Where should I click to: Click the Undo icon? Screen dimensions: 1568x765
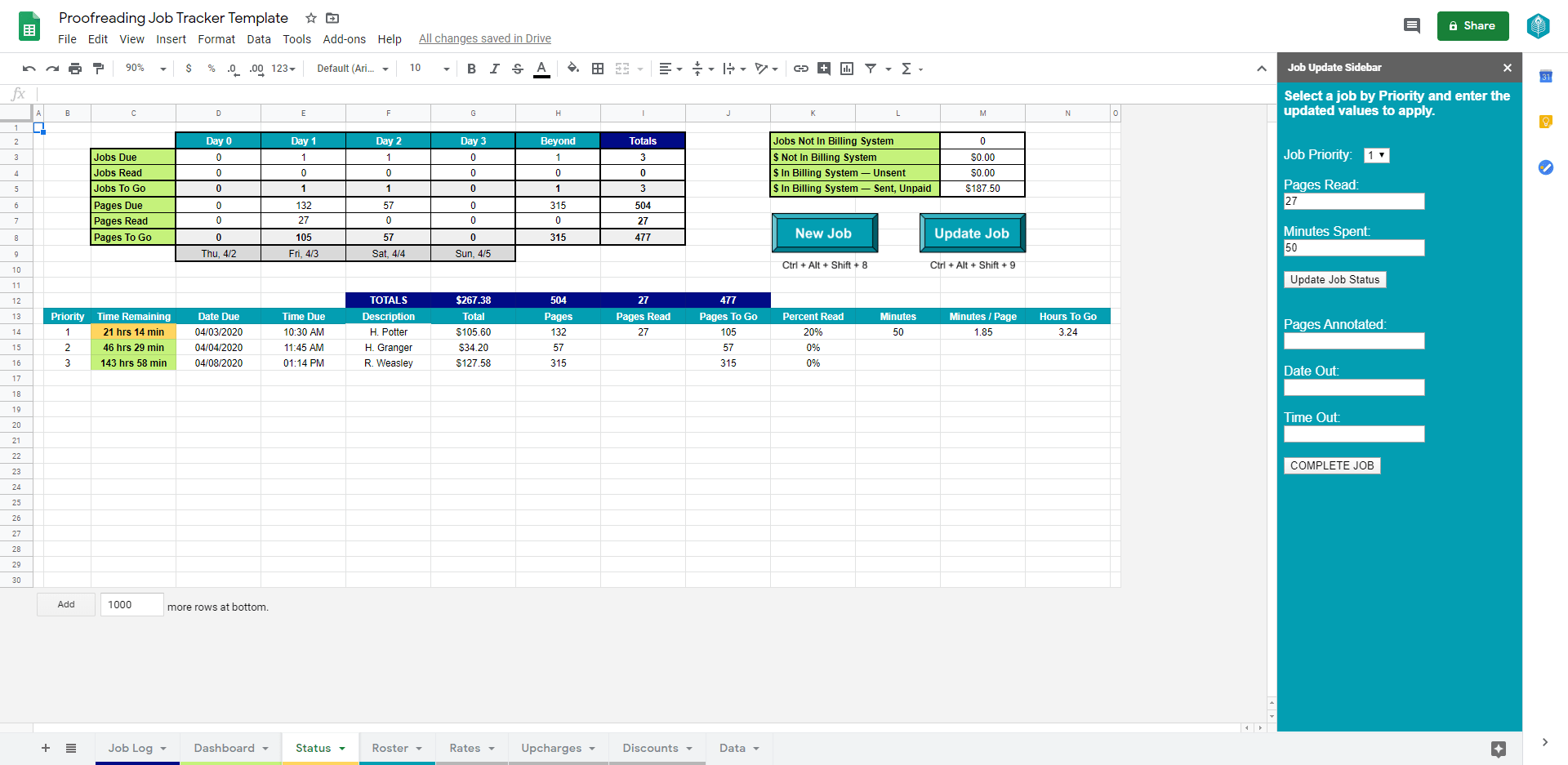(29, 69)
